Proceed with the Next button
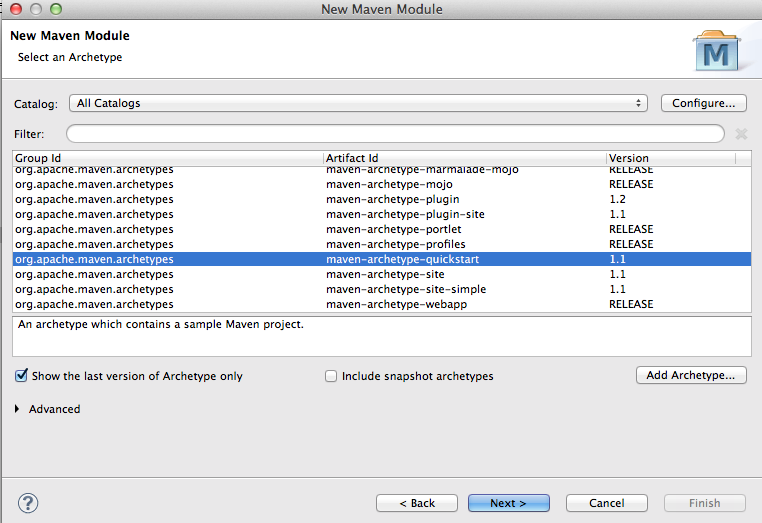 tap(508, 503)
